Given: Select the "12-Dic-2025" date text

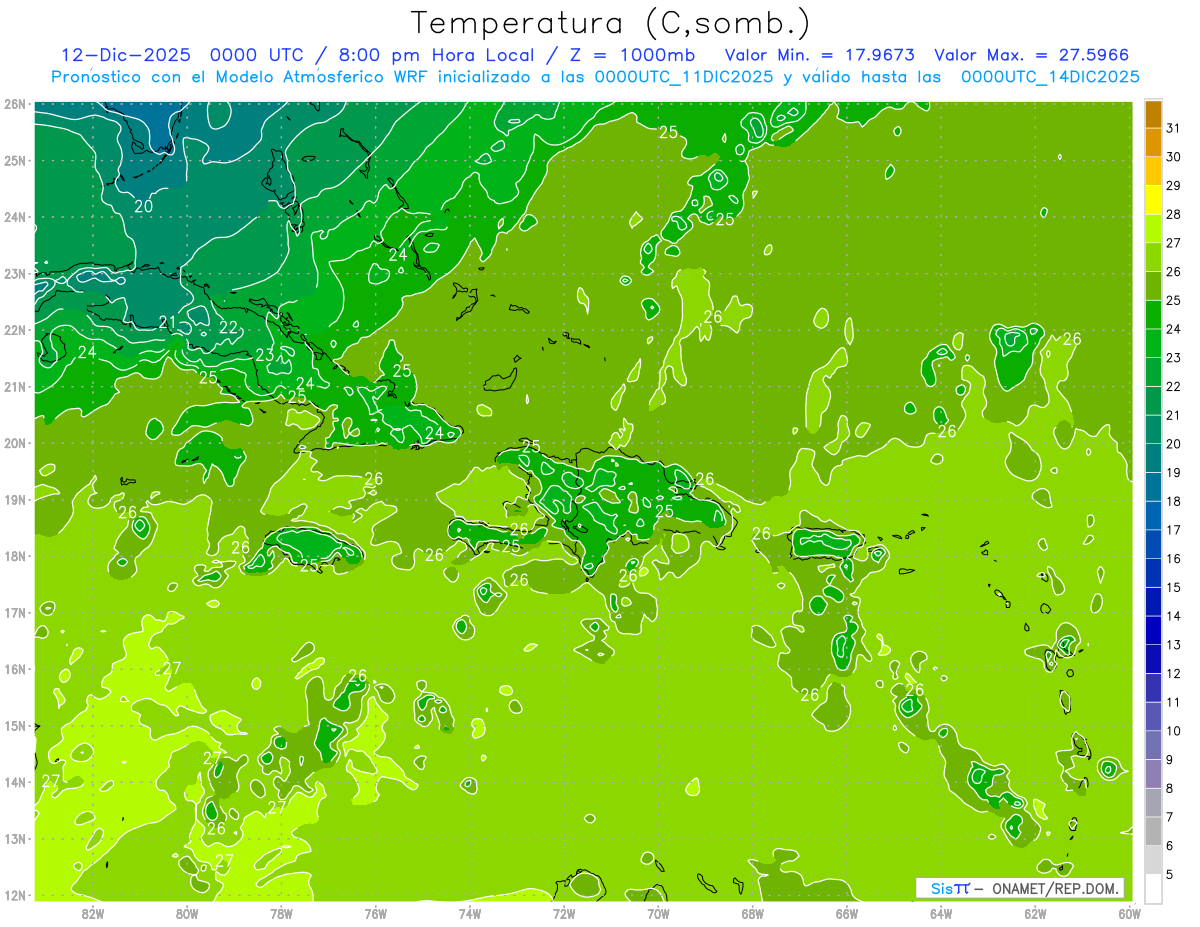Looking at the screenshot, I should (x=125, y=55).
